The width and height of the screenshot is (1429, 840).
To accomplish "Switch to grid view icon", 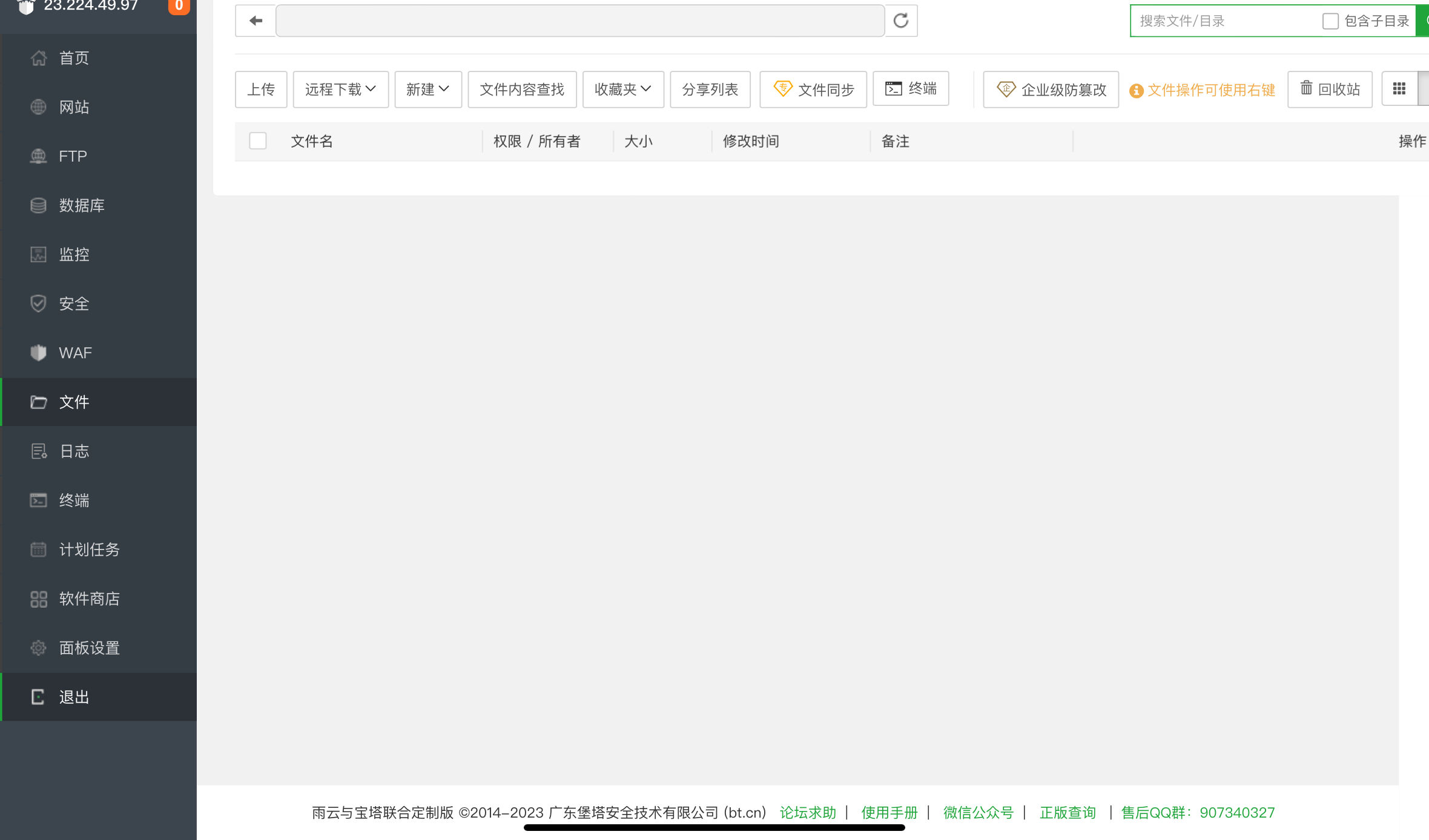I will point(1399,90).
